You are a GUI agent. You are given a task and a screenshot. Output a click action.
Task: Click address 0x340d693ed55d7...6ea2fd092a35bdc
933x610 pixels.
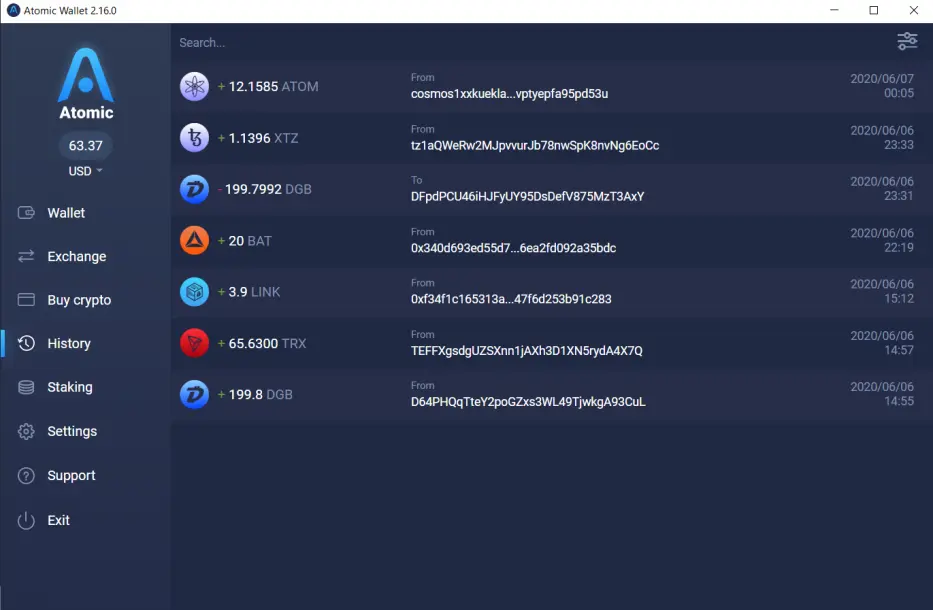pos(514,248)
